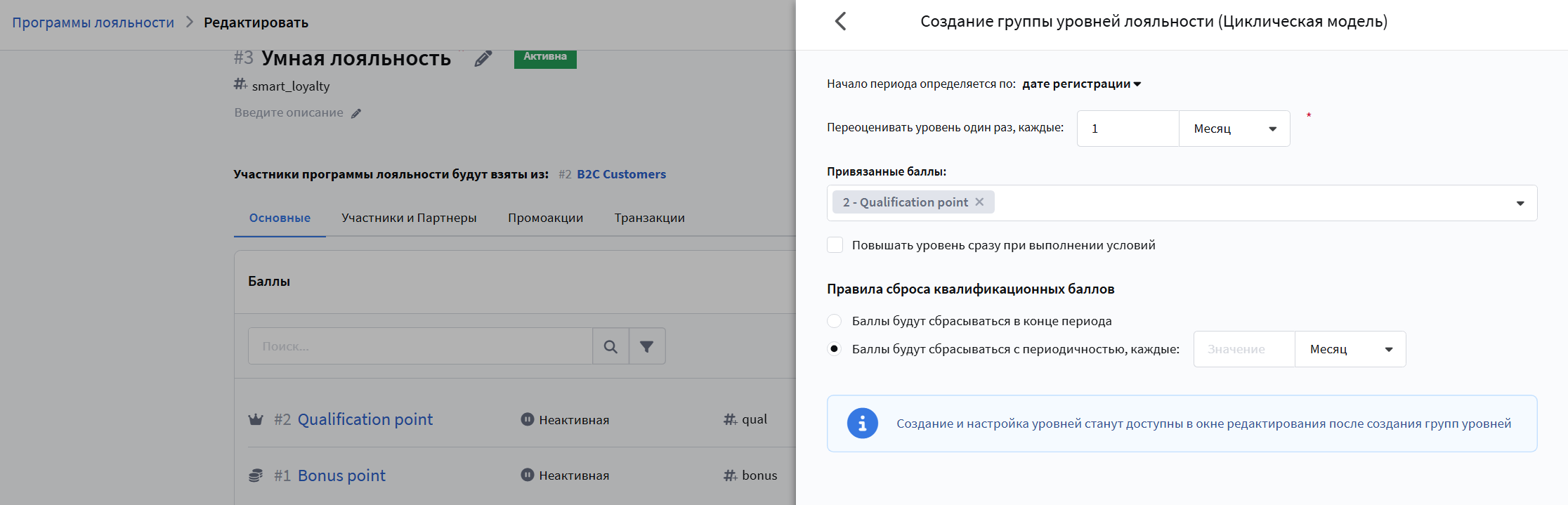The height and width of the screenshot is (505, 1568).
Task: Open the Bonus point item
Action: 341,476
